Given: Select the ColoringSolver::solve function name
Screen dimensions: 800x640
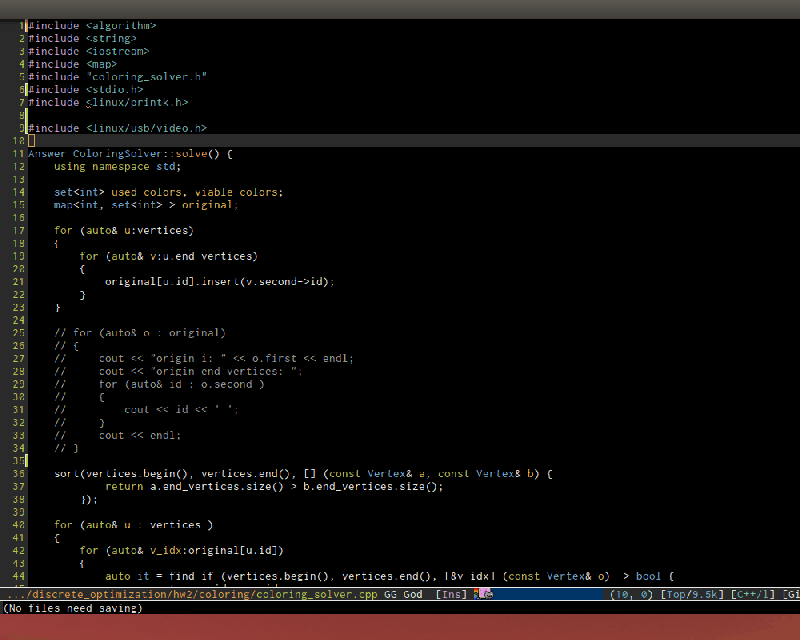Looking at the screenshot, I should click(x=145, y=153).
